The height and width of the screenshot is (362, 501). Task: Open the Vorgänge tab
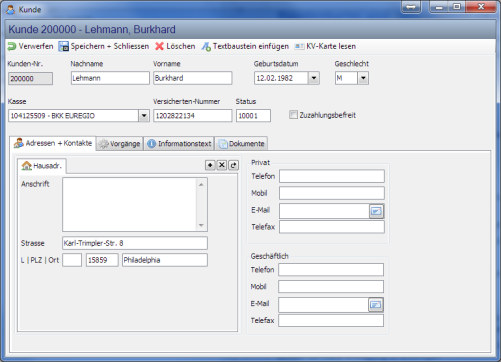(120, 144)
